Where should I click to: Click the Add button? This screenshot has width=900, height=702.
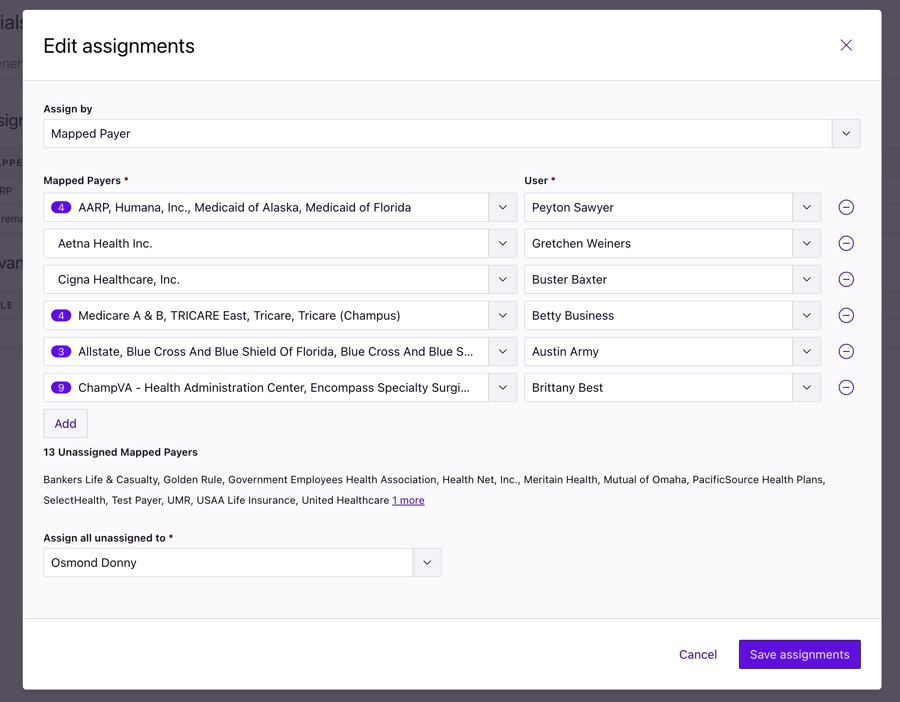pyautogui.click(x=65, y=424)
